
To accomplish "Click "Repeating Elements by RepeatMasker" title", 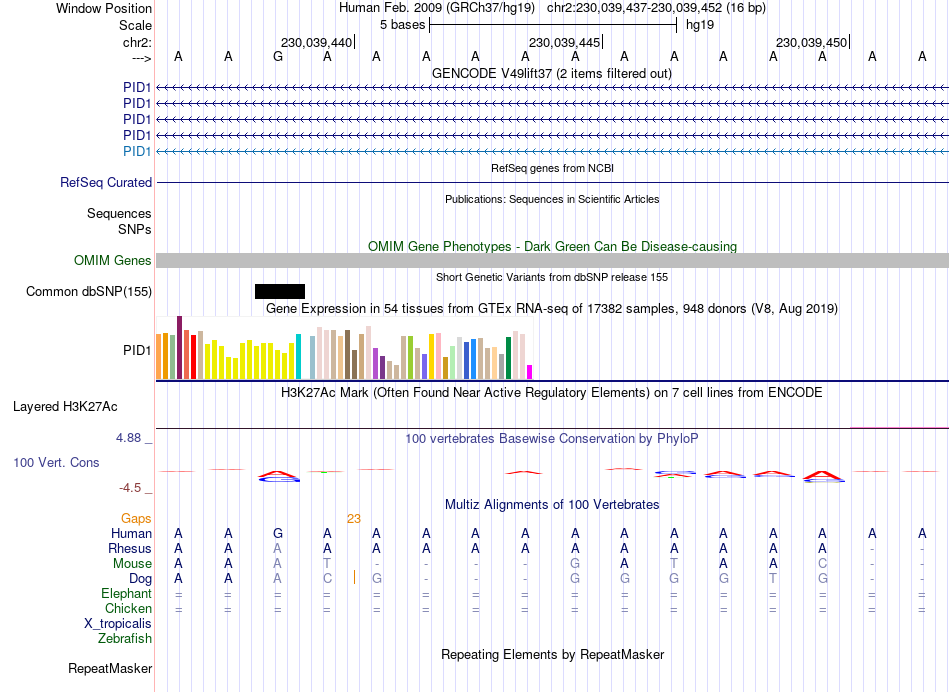I will pos(552,655).
